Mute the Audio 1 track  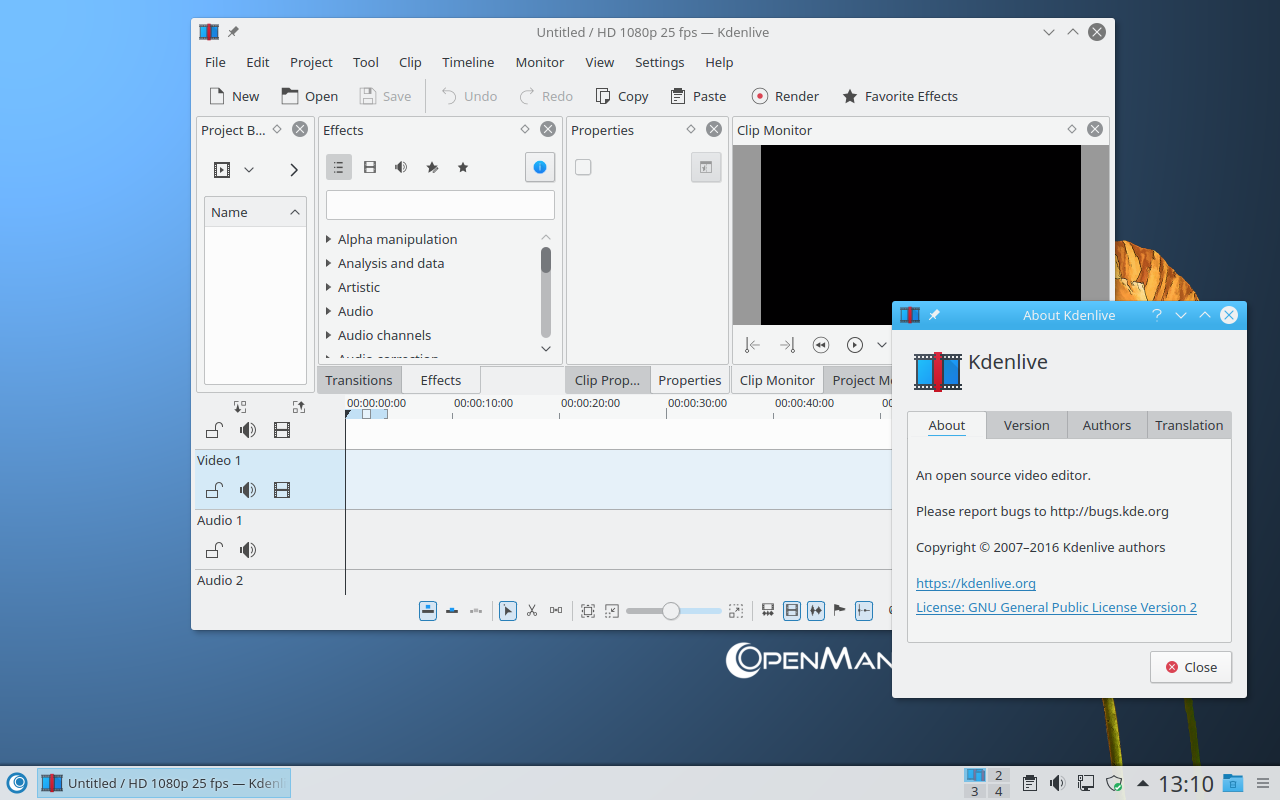coord(248,550)
